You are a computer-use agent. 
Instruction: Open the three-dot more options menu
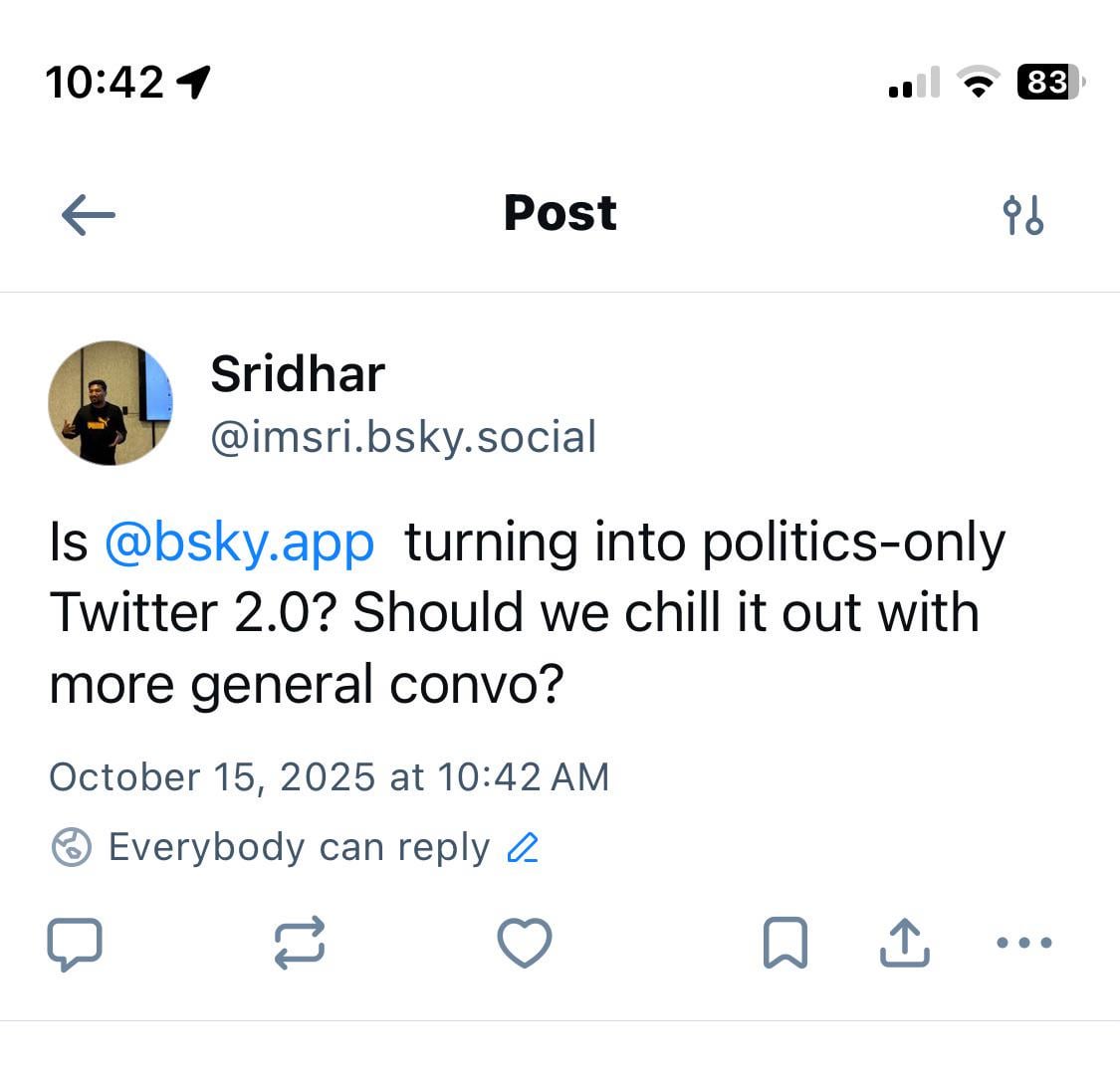click(1024, 943)
